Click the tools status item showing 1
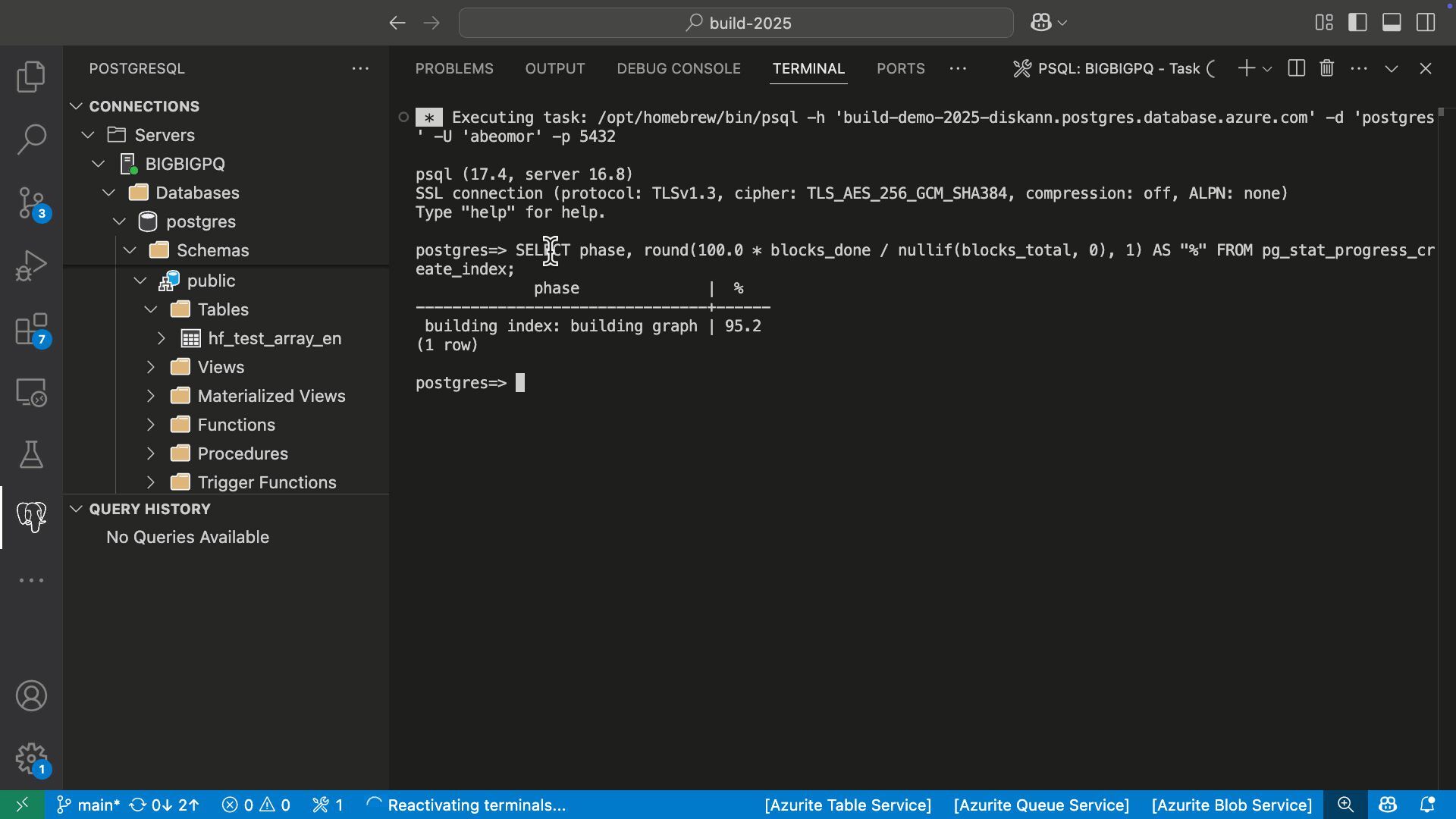 (328, 805)
